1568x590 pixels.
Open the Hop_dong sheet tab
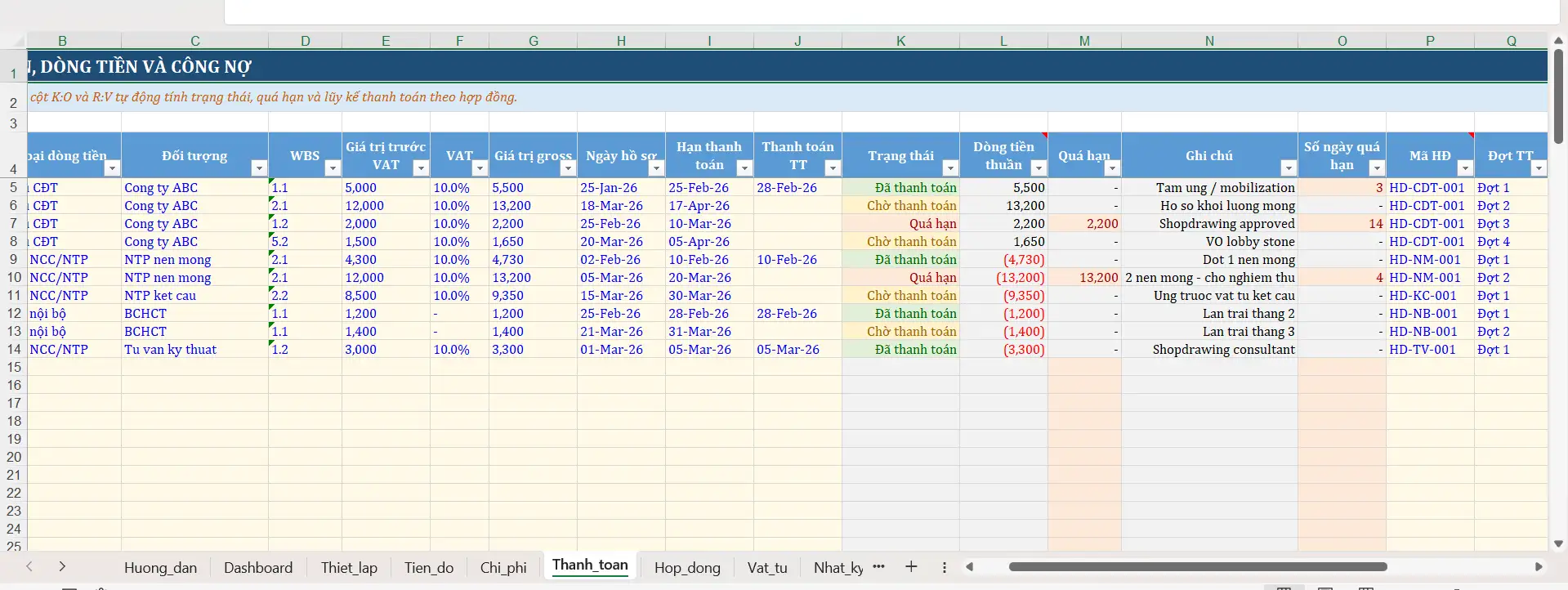point(687,568)
